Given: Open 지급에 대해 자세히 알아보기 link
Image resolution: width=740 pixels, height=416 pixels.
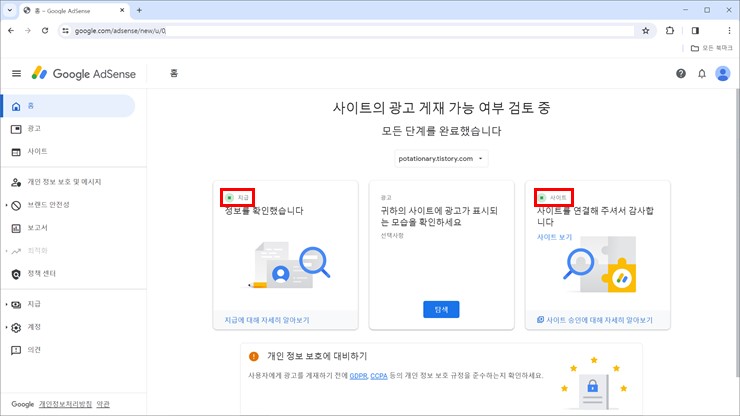Looking at the screenshot, I should tap(267, 320).
